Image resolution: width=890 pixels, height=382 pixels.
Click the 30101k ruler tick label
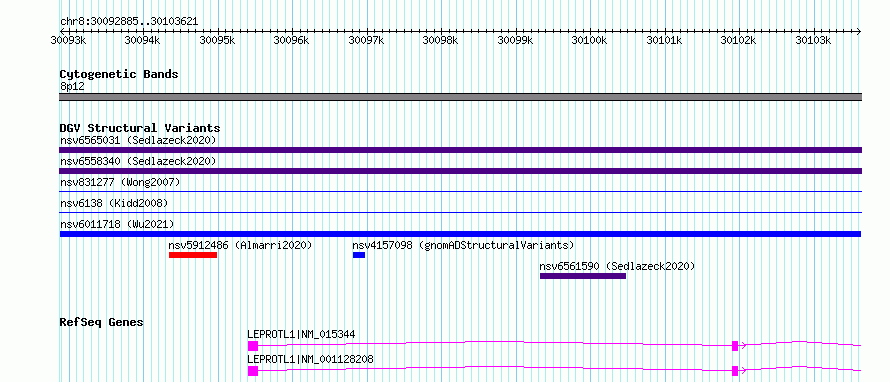coord(664,41)
